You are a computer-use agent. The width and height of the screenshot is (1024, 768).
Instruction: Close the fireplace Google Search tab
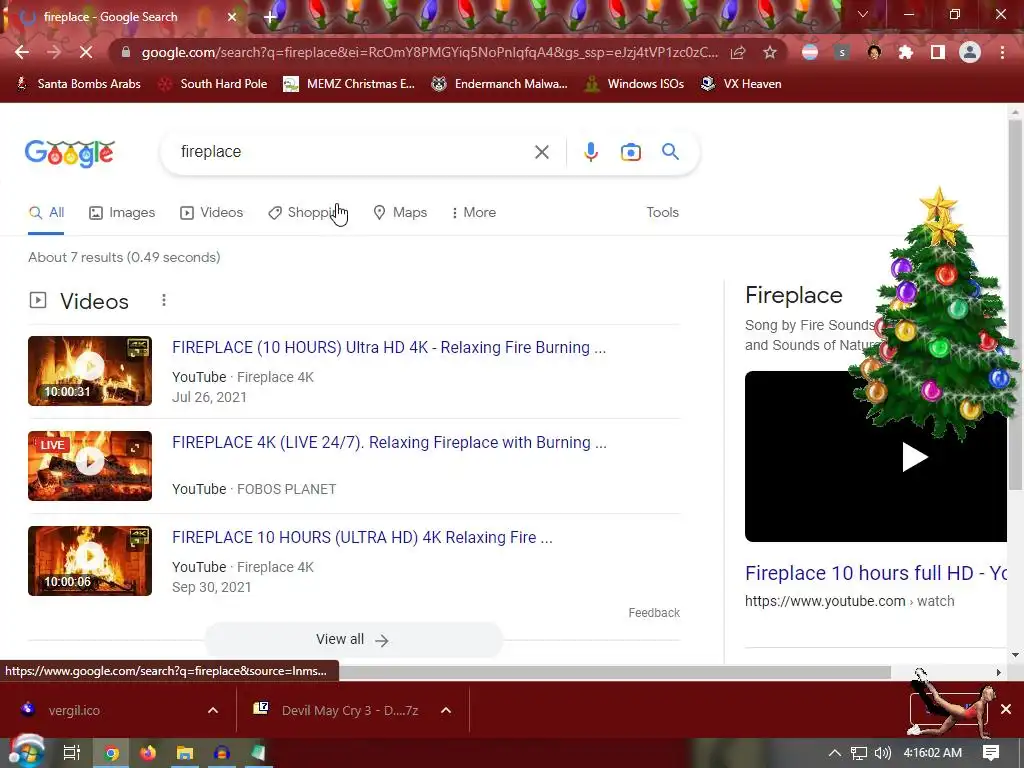pos(232,17)
